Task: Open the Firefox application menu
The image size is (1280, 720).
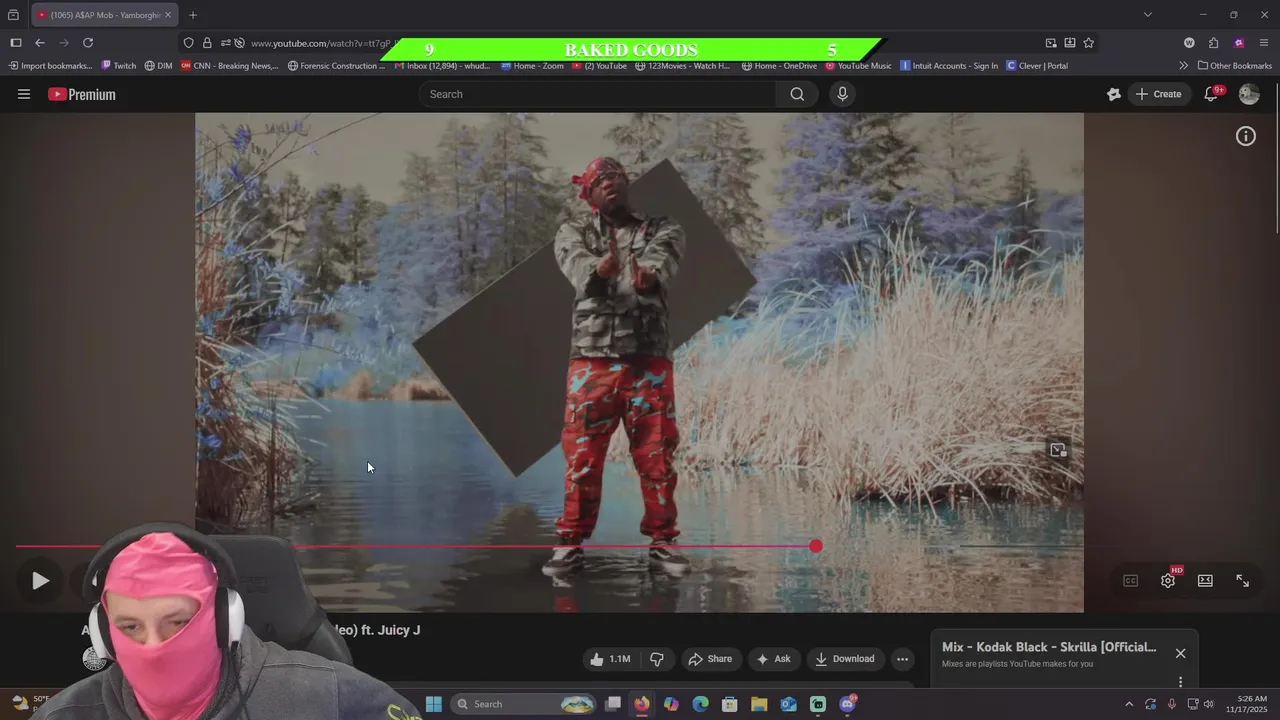Action: coord(1264,43)
